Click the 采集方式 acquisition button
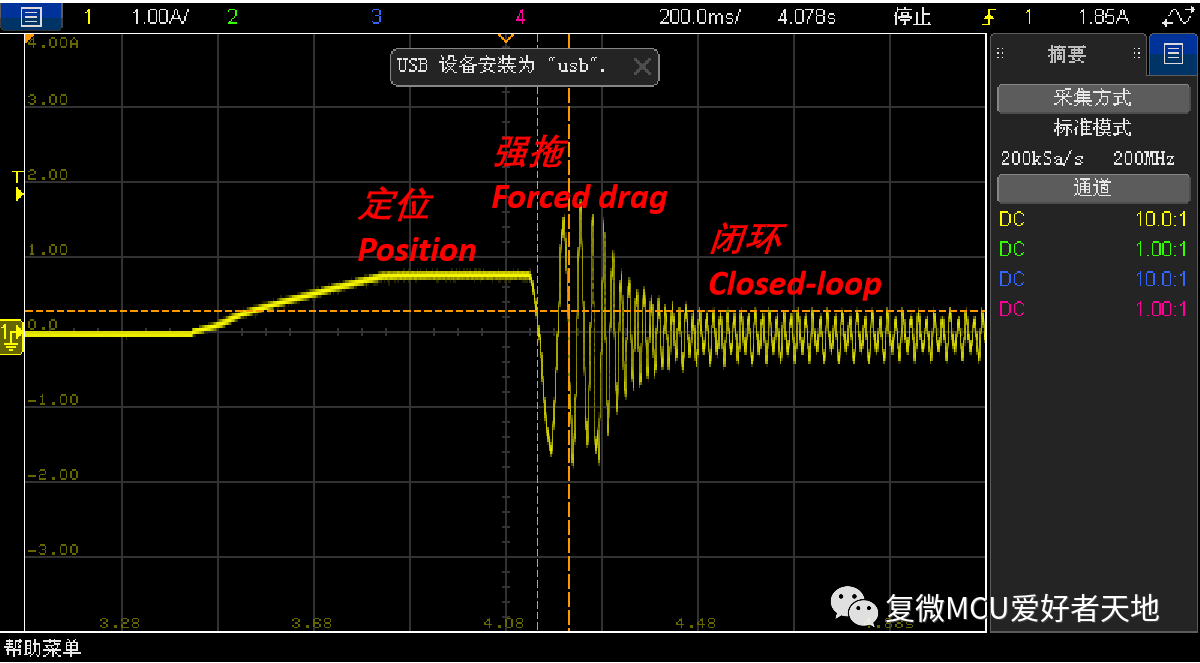 [x=1093, y=98]
